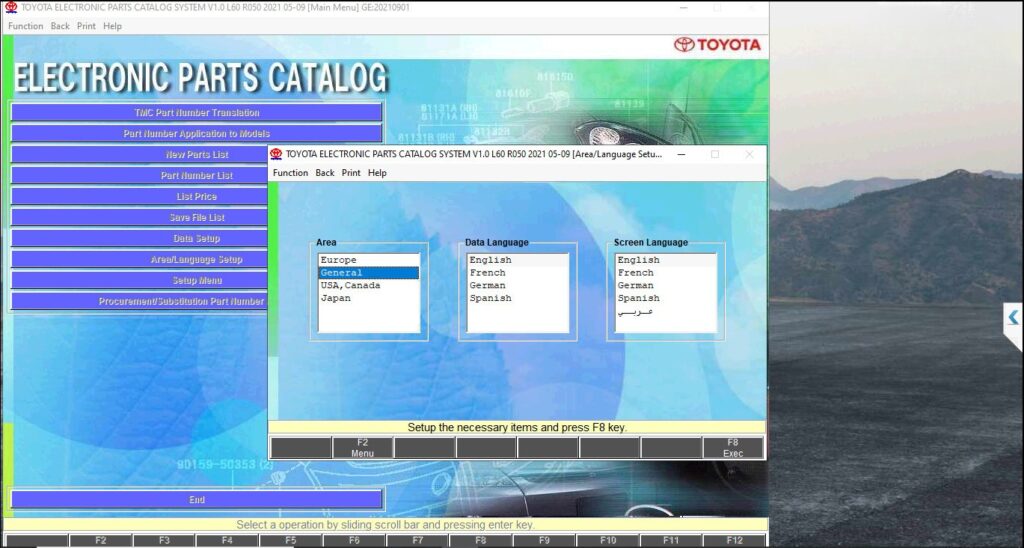
Task: Choose English as Data Language
Action: 518,260
